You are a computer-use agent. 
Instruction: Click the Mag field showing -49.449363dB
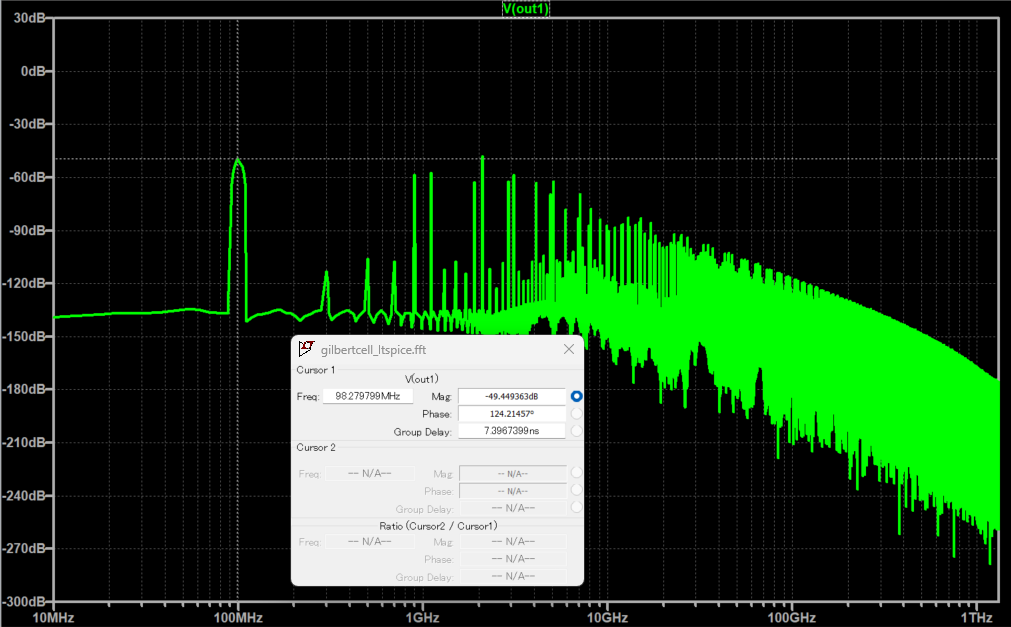pyautogui.click(x=512, y=395)
